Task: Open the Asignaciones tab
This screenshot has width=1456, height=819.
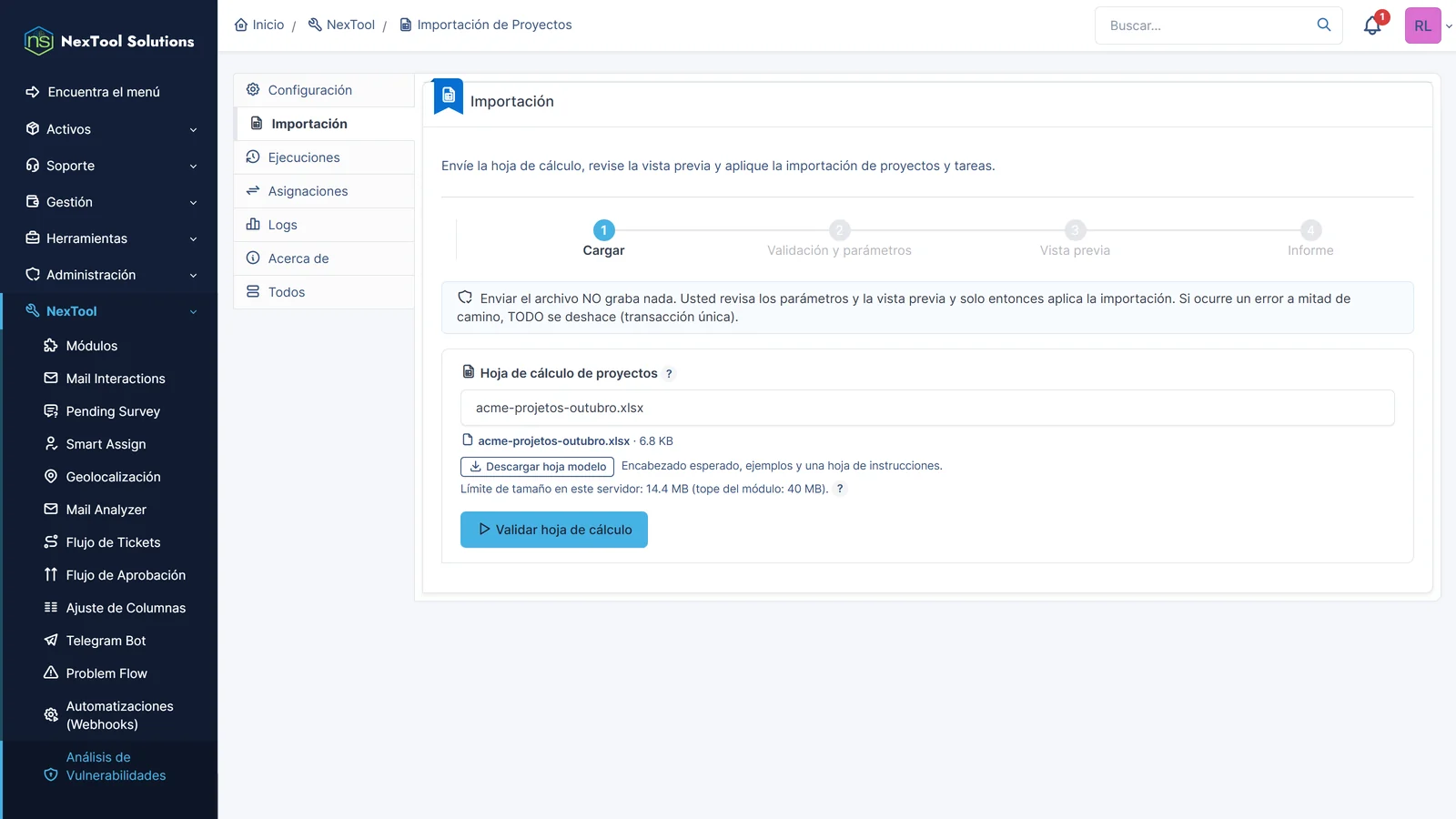Action: point(324,191)
